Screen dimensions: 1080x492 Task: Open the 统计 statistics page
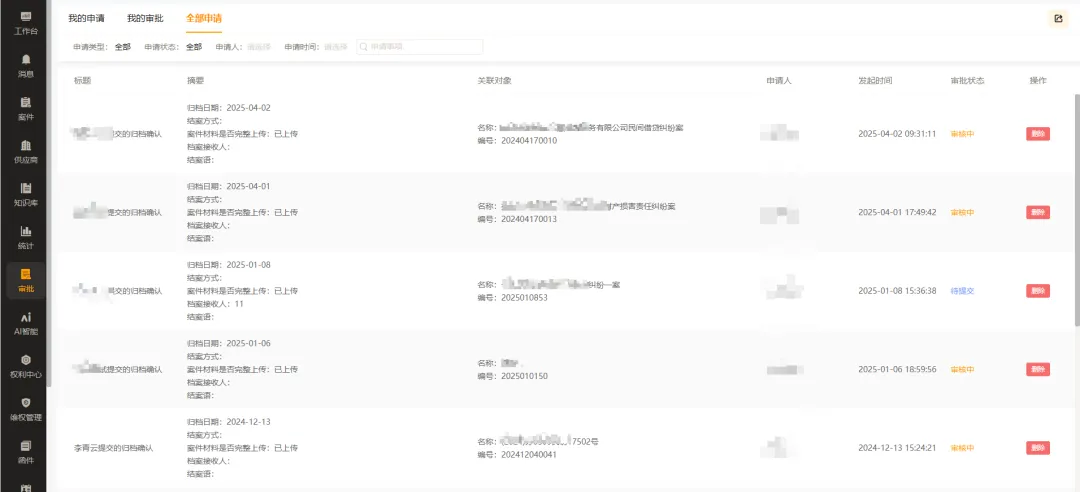click(26, 237)
